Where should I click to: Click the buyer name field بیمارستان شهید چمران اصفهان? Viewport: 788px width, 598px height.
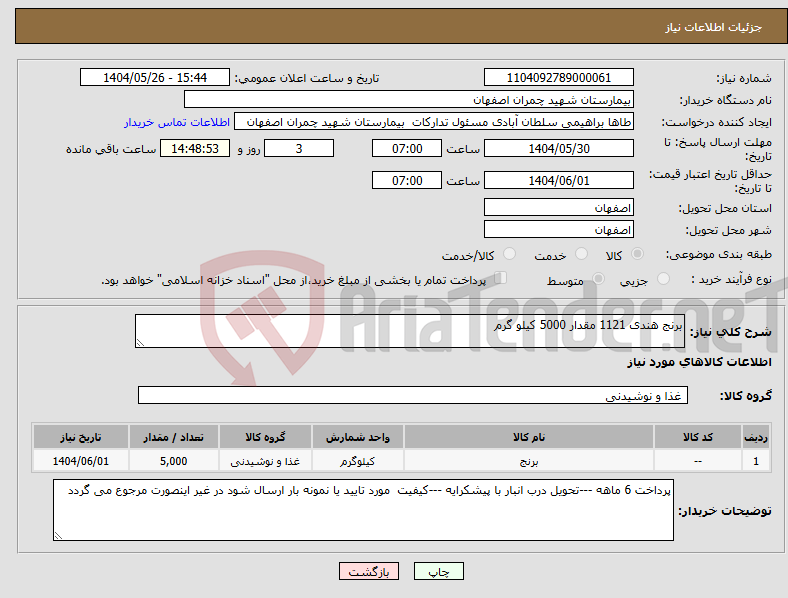409,99
